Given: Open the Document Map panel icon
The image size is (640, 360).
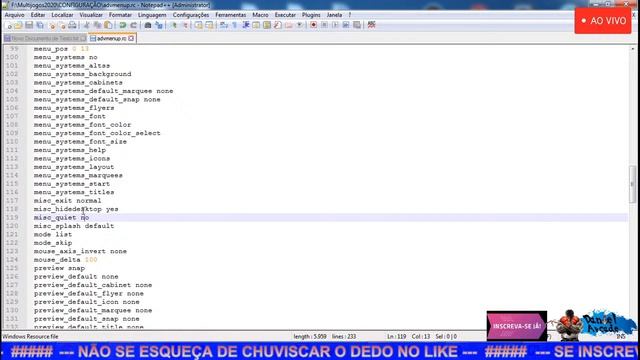Looking at the screenshot, I should (267, 25).
